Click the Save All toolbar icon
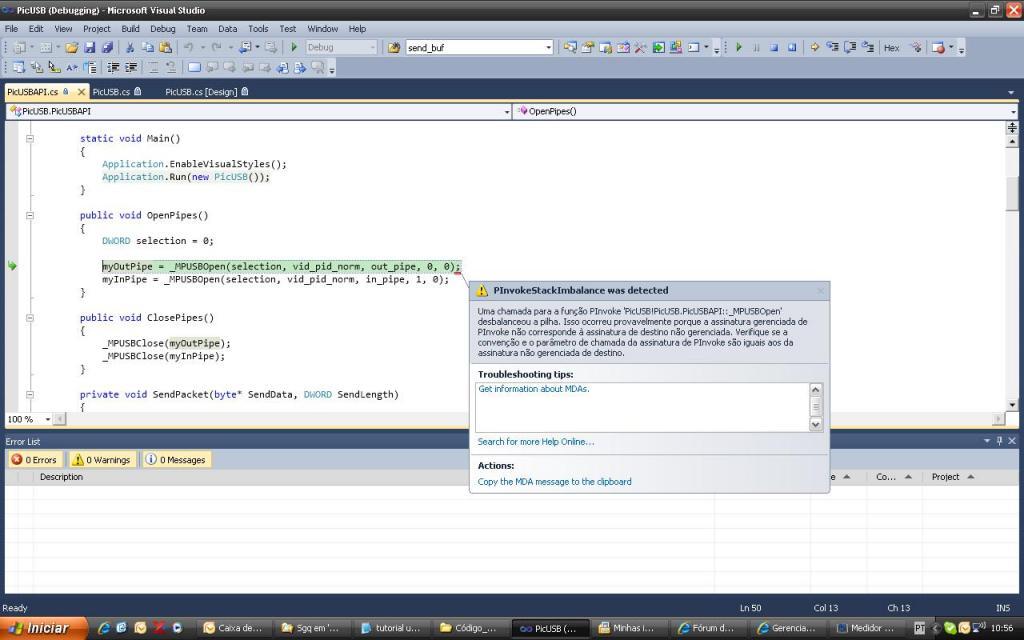The height and width of the screenshot is (640, 1024). pyautogui.click(x=107, y=47)
